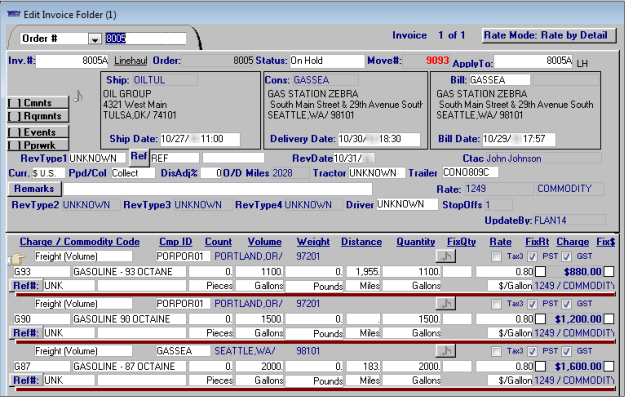The width and height of the screenshot is (626, 397).
Task: Open the RevType1 UNKNOWN dropdown
Action: (x=97, y=158)
